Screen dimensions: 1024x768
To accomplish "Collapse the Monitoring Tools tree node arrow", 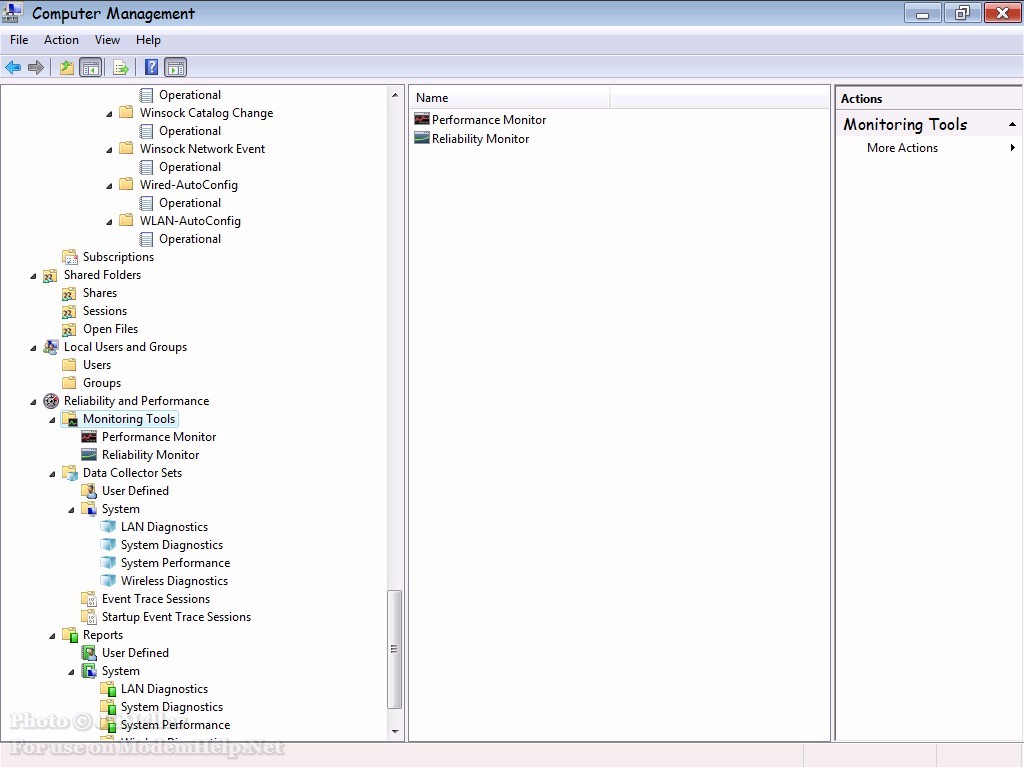I will point(52,420).
